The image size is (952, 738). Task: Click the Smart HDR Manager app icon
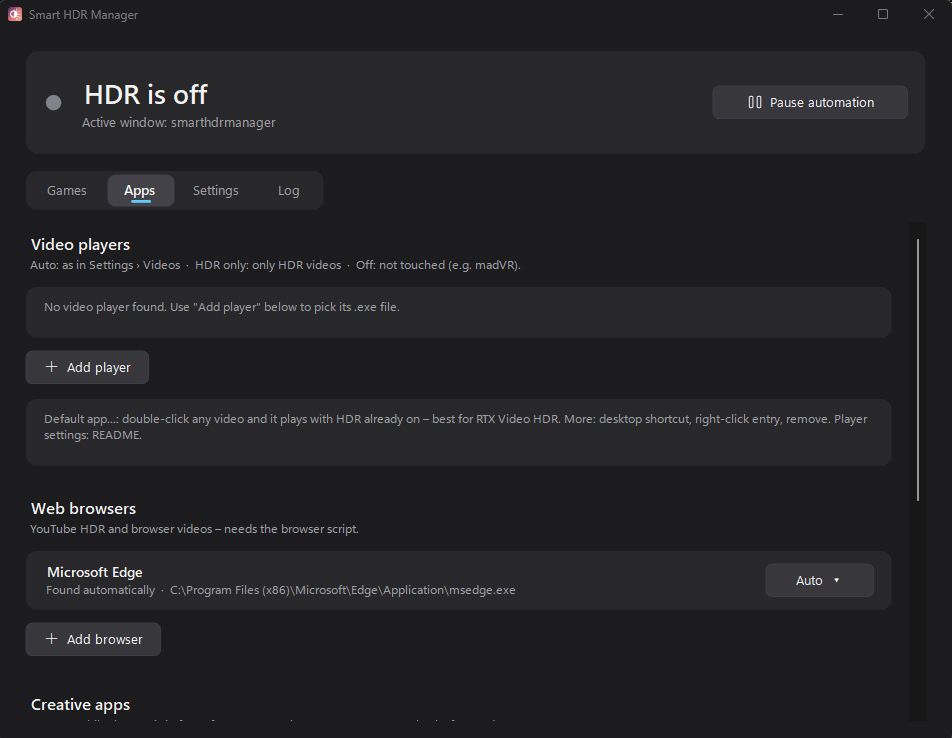[15, 15]
